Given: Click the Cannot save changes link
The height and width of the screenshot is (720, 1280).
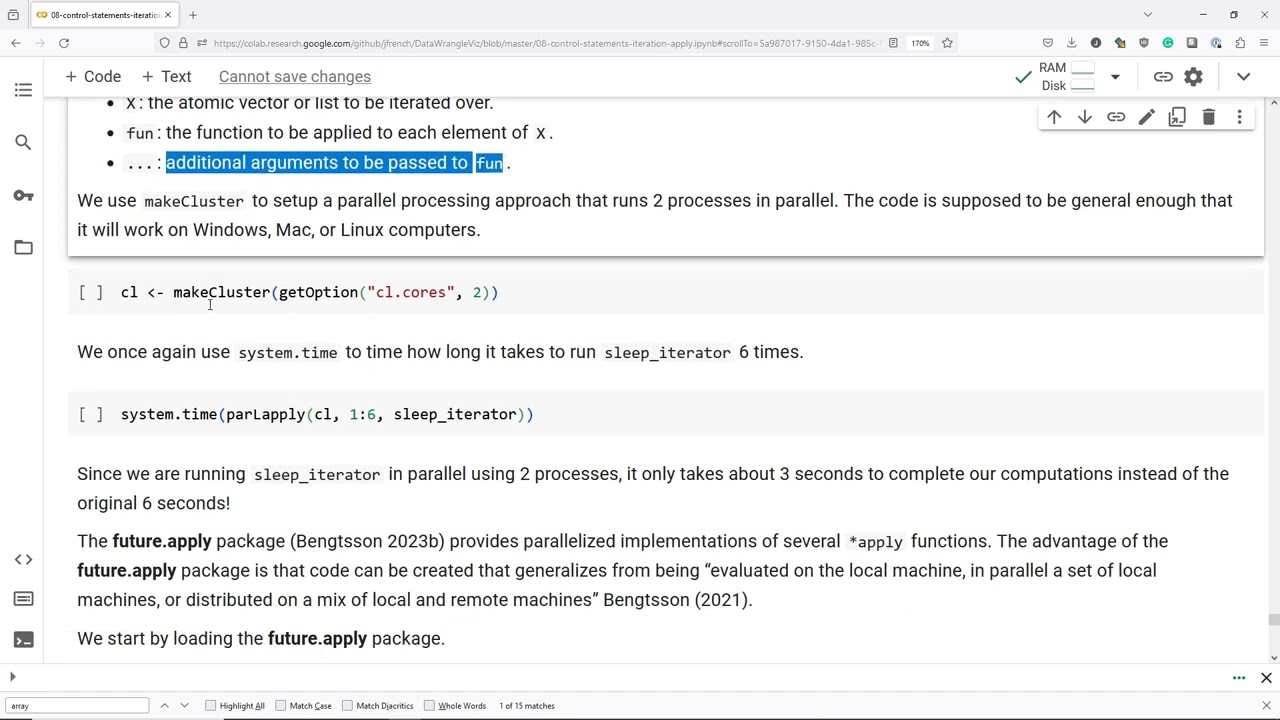Looking at the screenshot, I should 295,77.
